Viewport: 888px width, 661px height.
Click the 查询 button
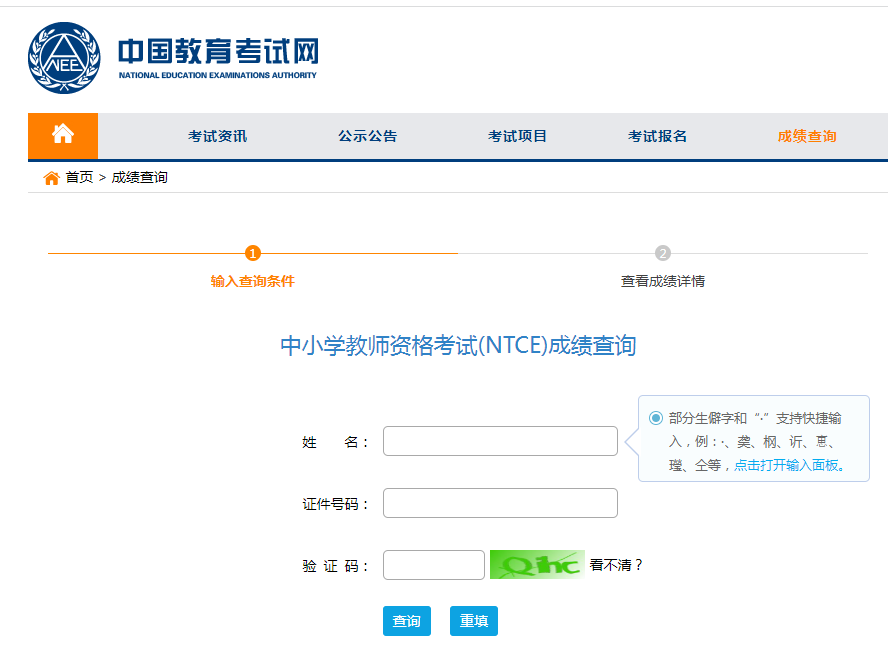407,621
